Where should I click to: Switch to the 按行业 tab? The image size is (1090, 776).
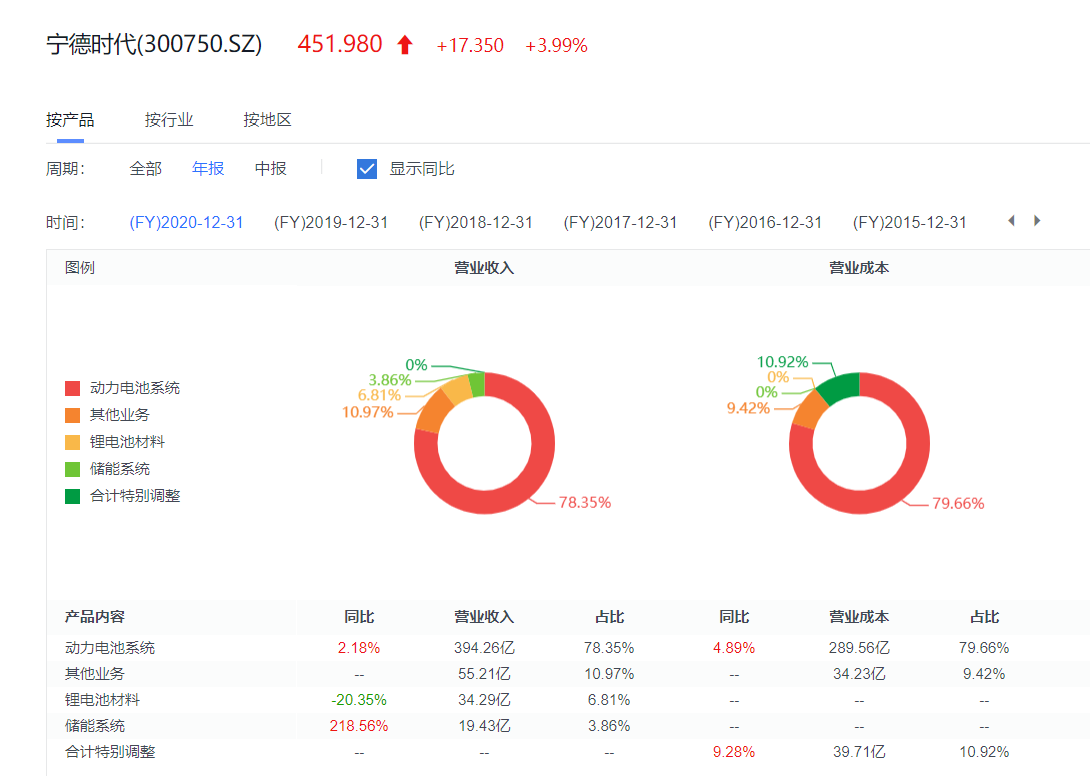pyautogui.click(x=169, y=120)
